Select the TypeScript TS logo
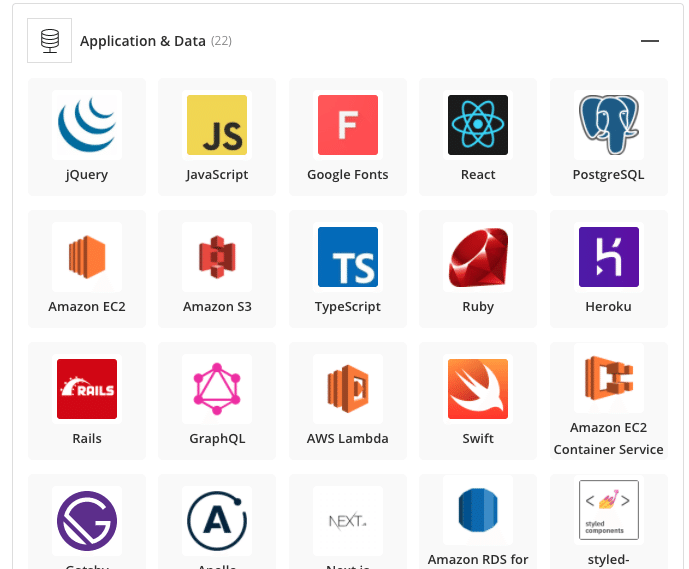This screenshot has height=569, width=689. [x=348, y=257]
